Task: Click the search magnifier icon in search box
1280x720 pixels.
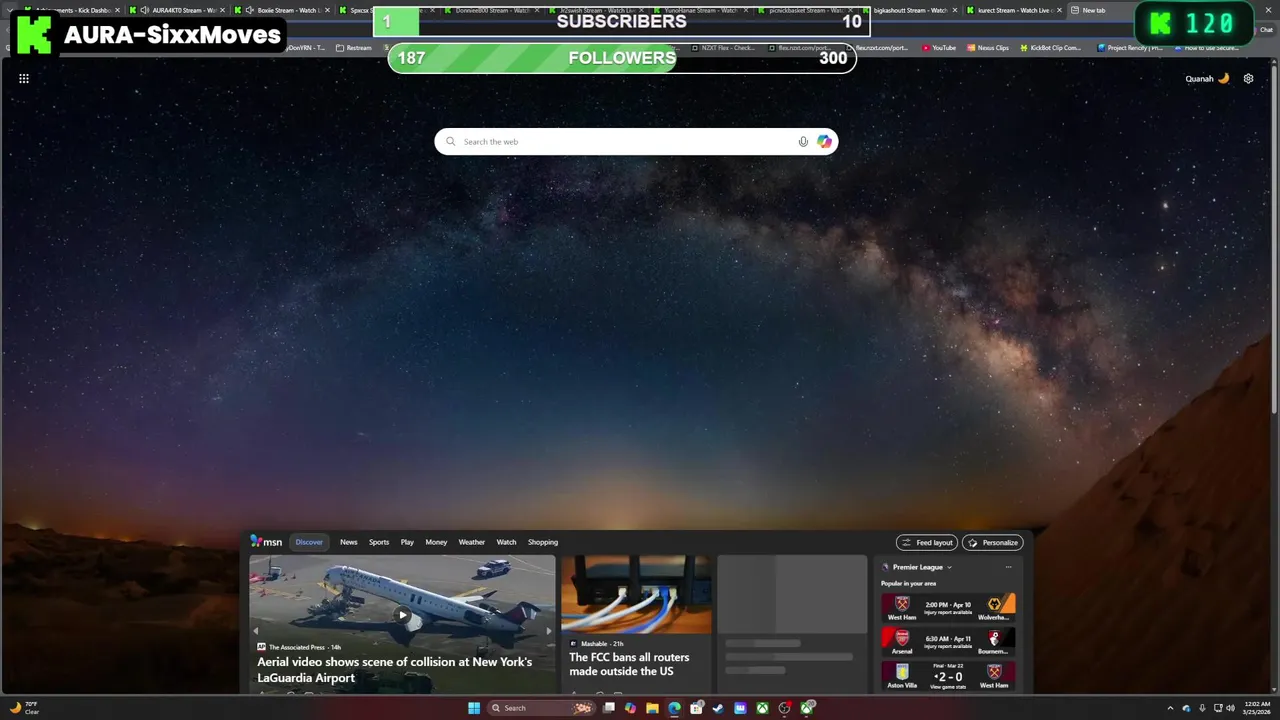Action: (451, 142)
